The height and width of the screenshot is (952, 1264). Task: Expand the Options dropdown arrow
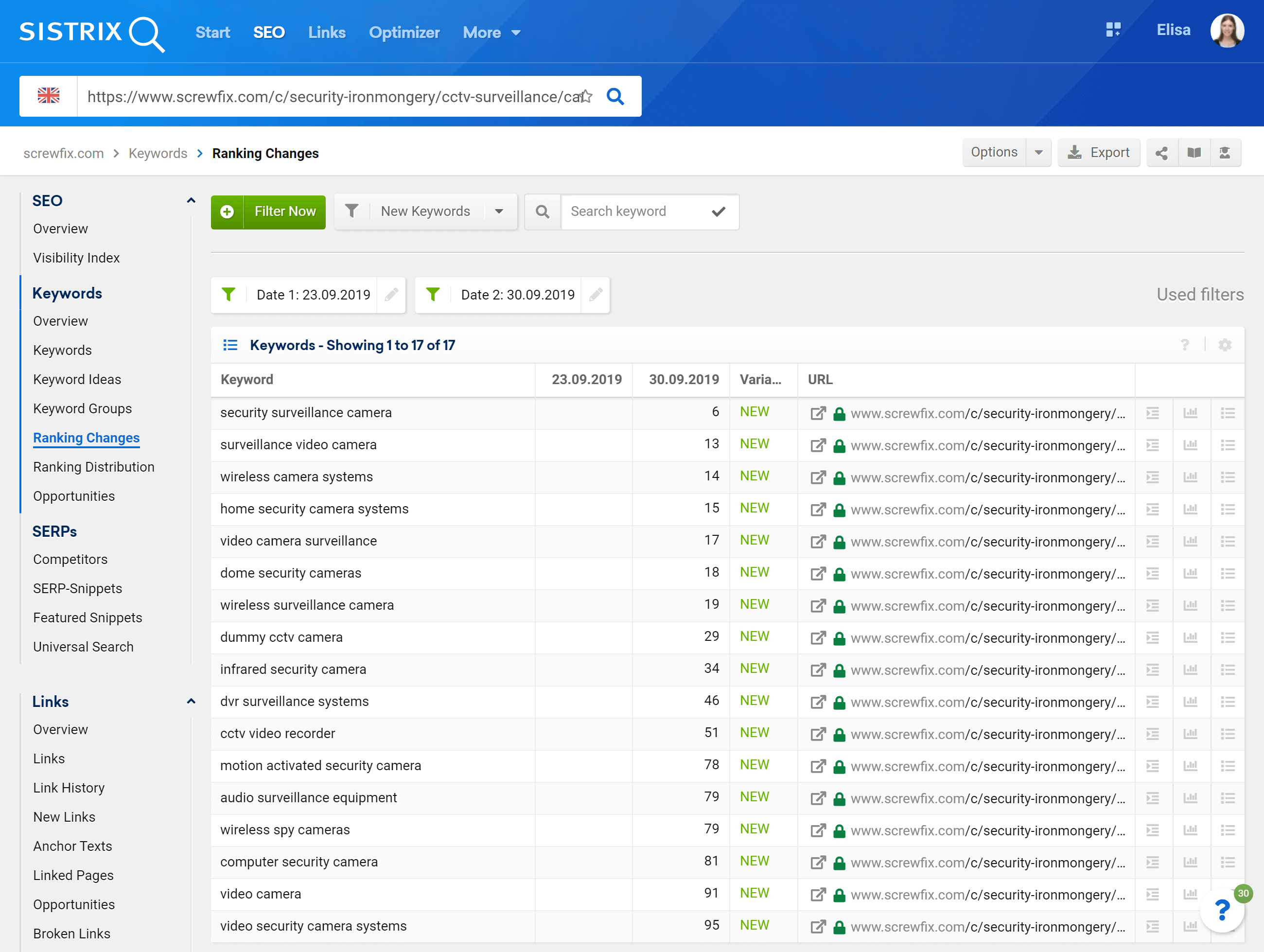1038,153
